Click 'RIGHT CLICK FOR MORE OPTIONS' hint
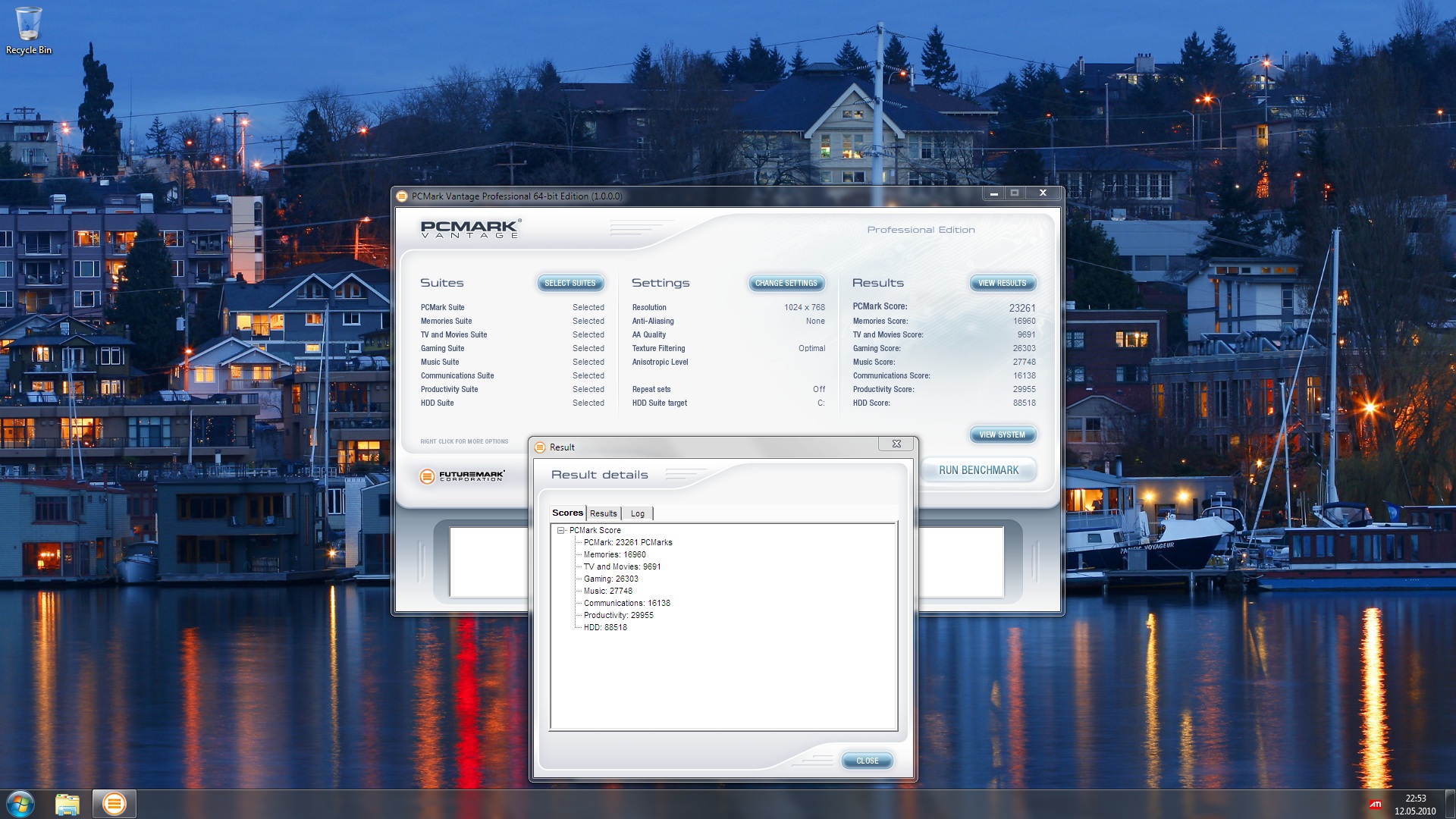Viewport: 1456px width, 819px height. (x=464, y=441)
